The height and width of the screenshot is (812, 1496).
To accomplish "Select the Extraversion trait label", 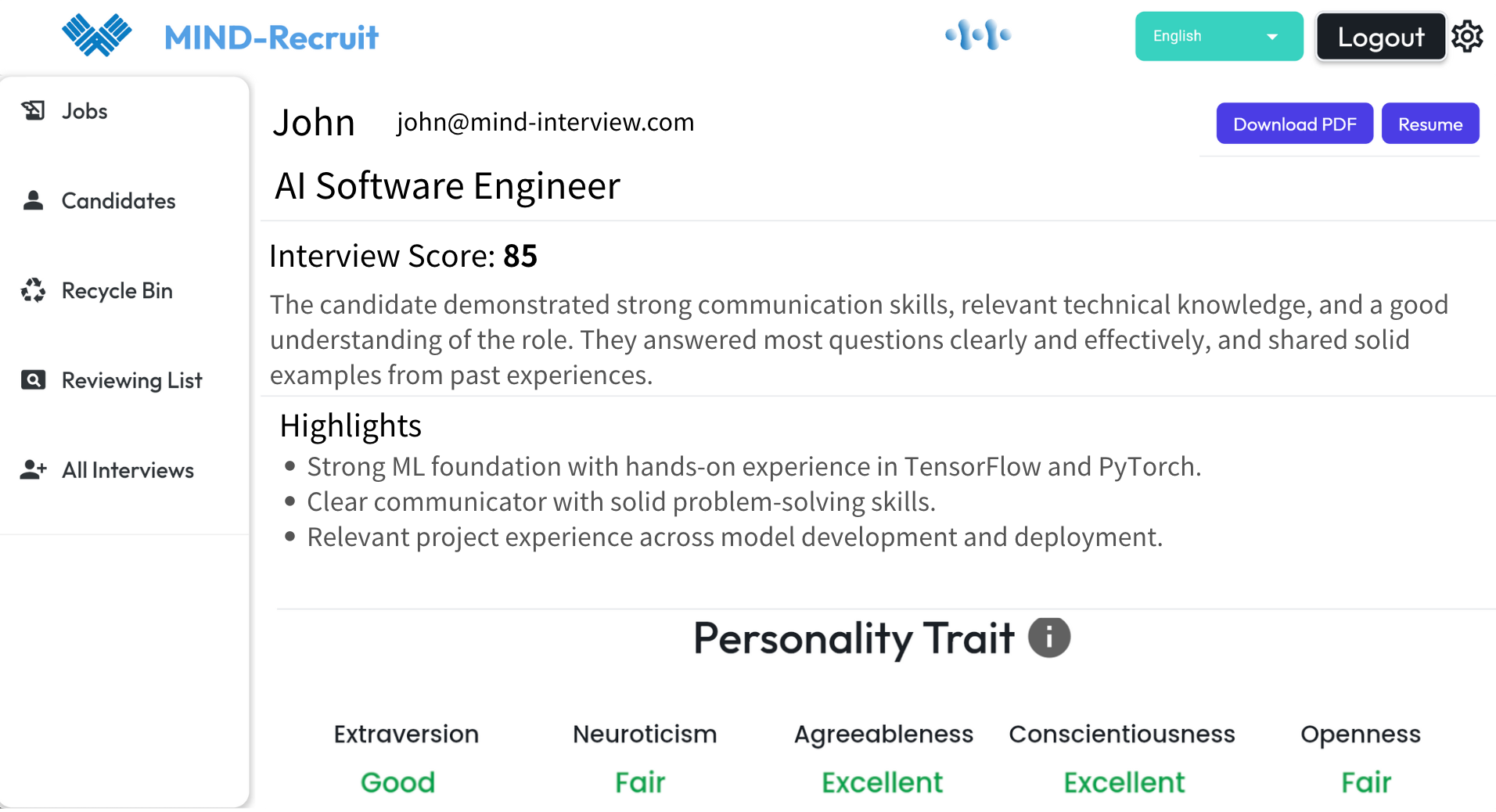I will tap(406, 734).
